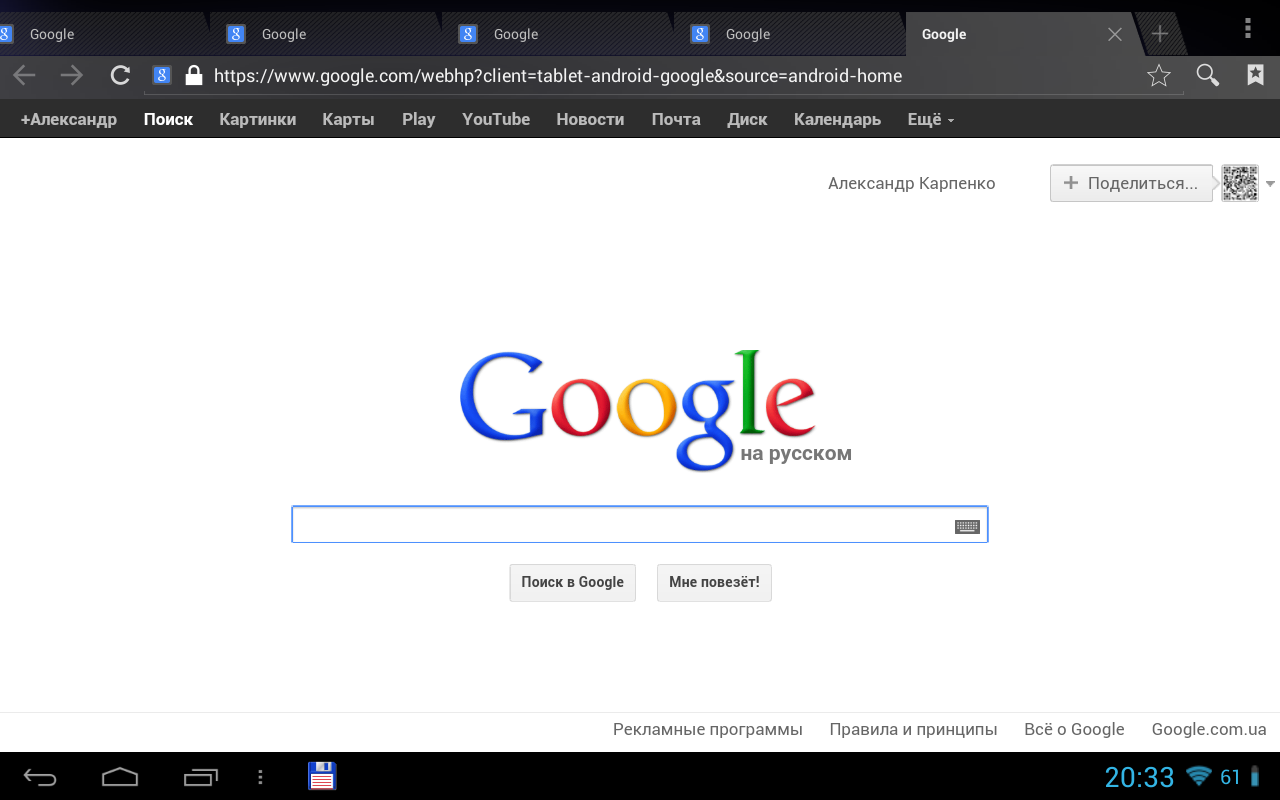Open Новости in Google bar
The width and height of the screenshot is (1280, 800).
pos(590,119)
